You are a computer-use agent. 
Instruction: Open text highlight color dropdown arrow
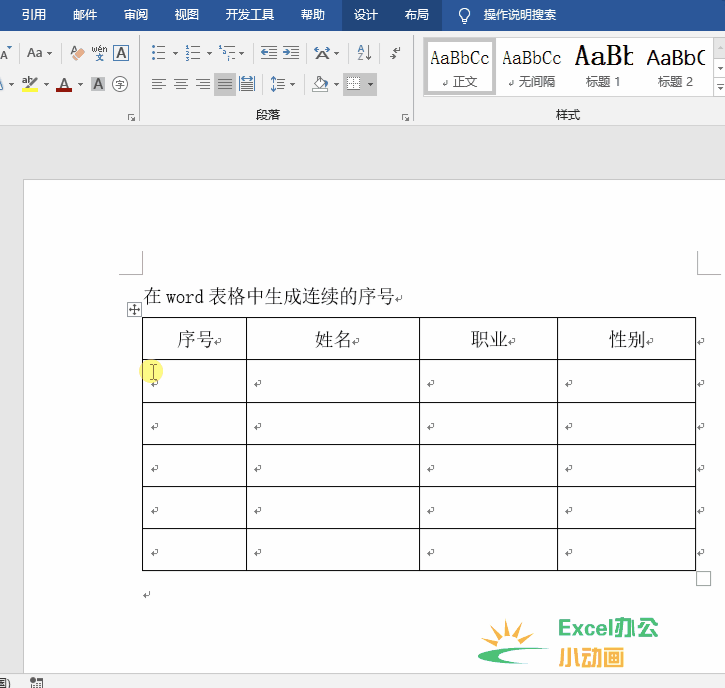(46, 84)
